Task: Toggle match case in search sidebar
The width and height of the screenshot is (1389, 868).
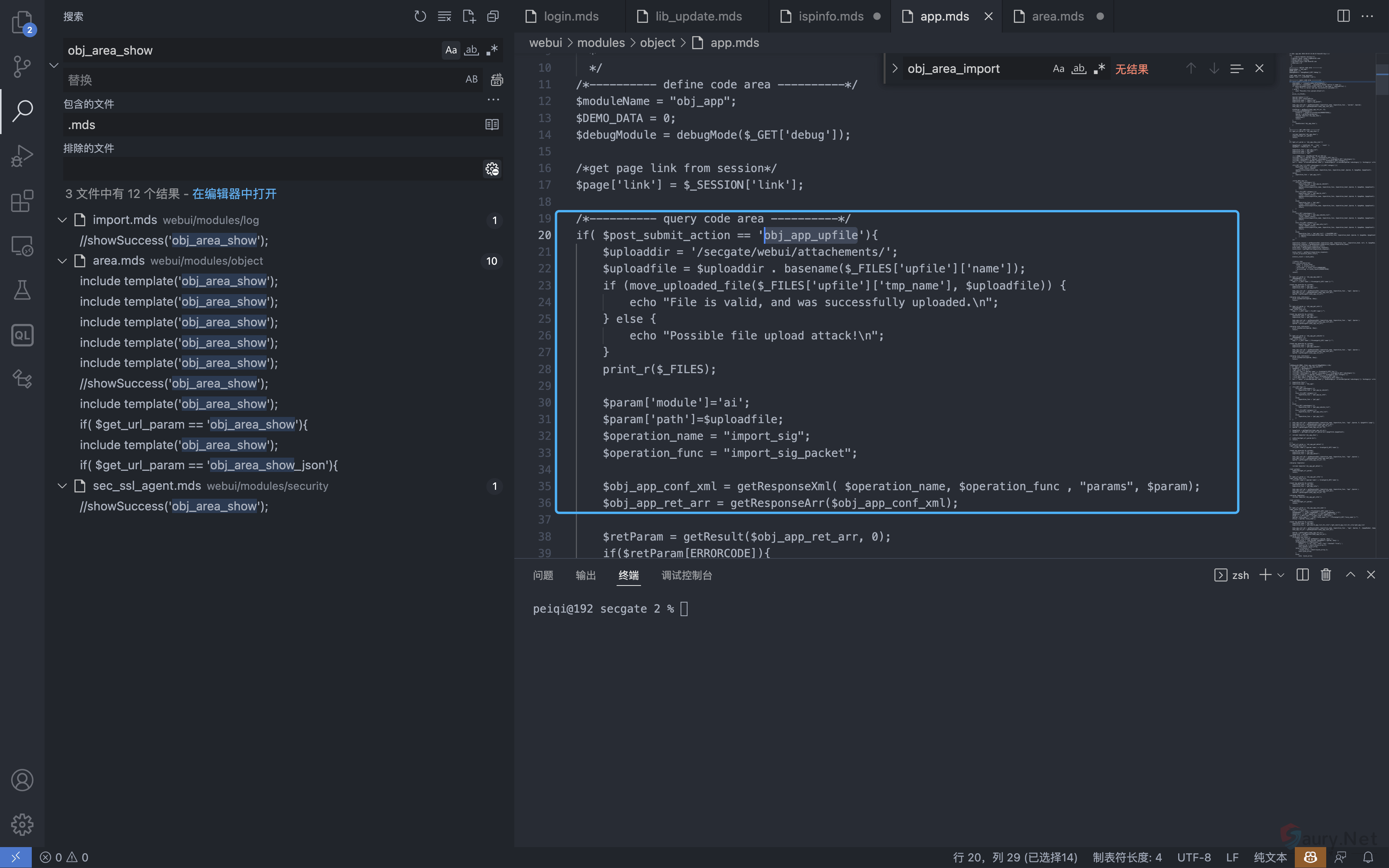Action: click(x=451, y=50)
